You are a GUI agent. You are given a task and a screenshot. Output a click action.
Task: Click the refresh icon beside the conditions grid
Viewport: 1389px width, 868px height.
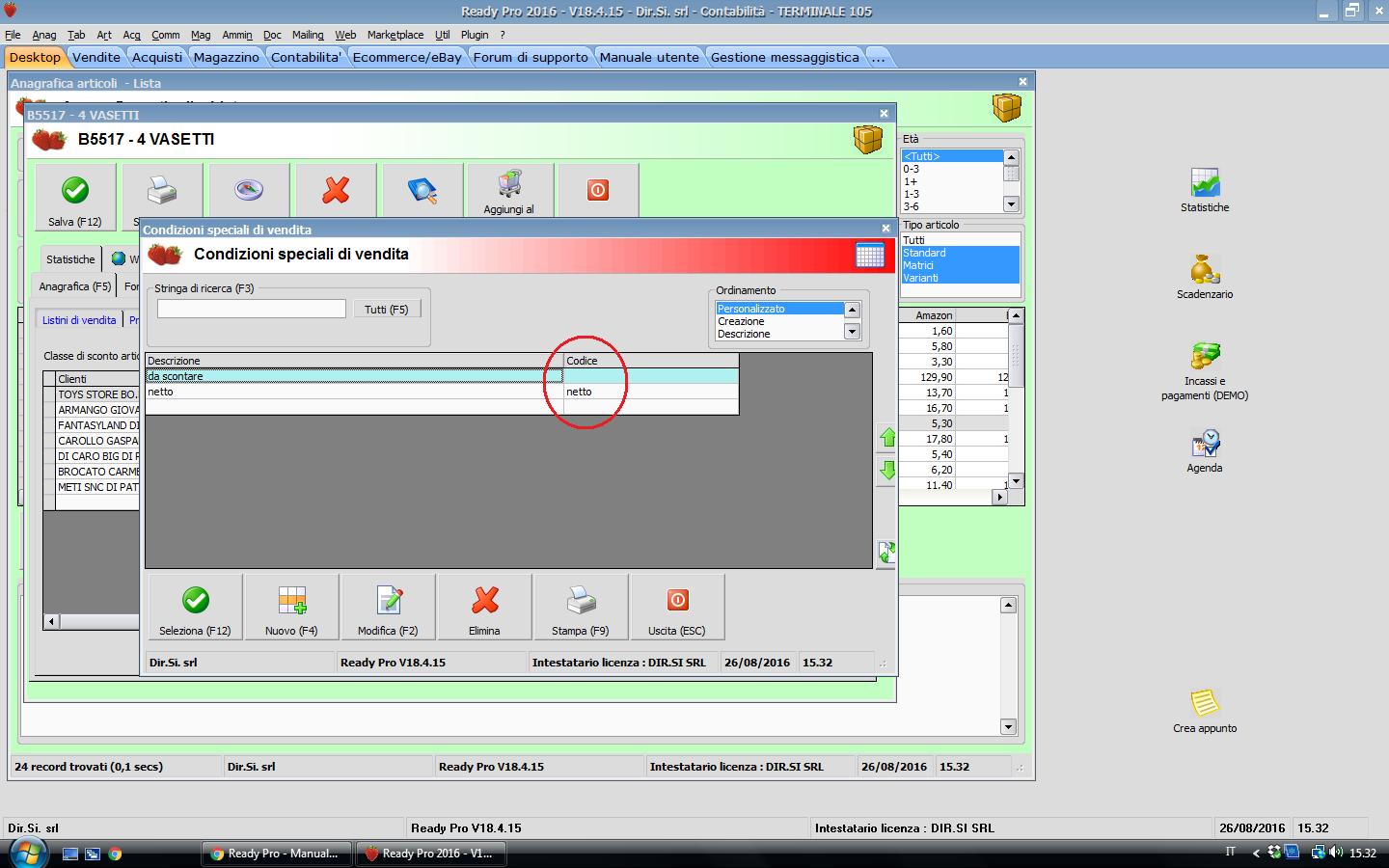point(886,552)
